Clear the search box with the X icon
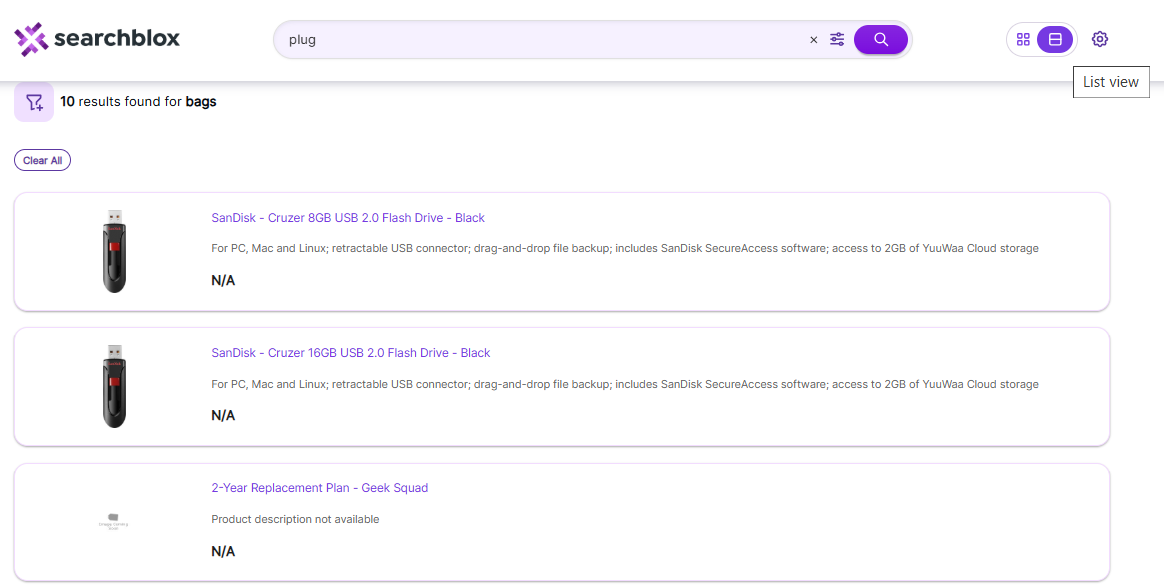The height and width of the screenshot is (585, 1164). coord(814,40)
